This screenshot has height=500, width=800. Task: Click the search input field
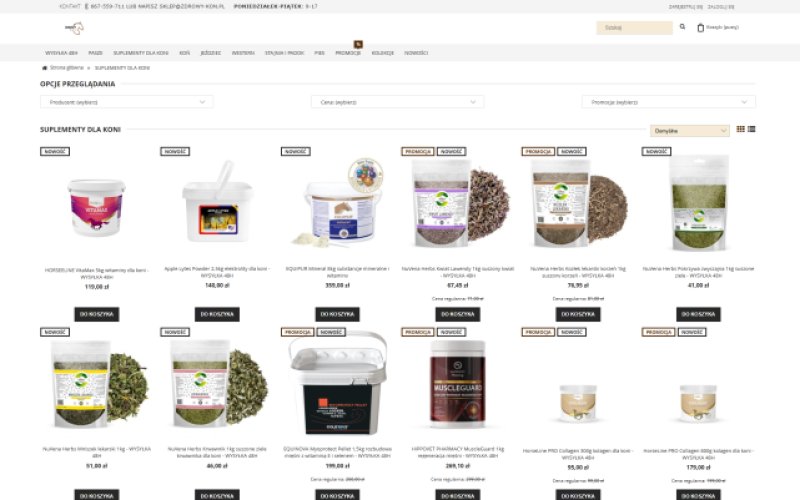(x=634, y=28)
